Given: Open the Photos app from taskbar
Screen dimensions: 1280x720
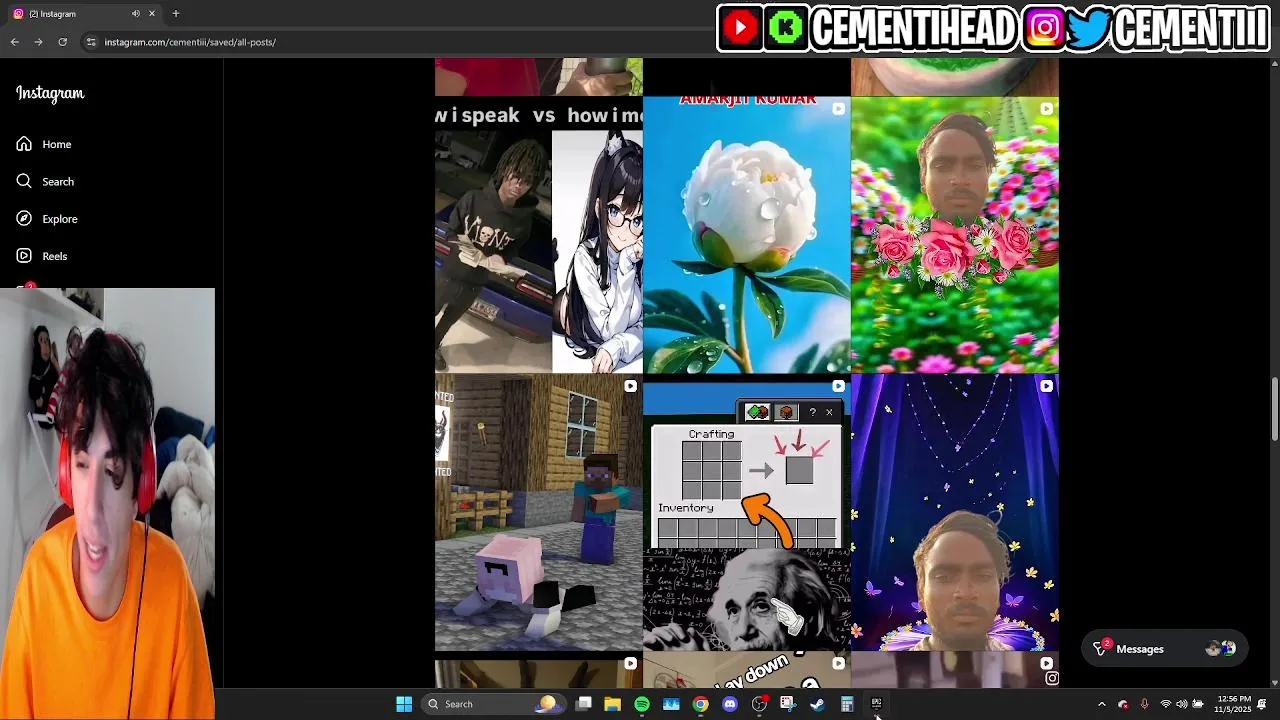Looking at the screenshot, I should 671,704.
